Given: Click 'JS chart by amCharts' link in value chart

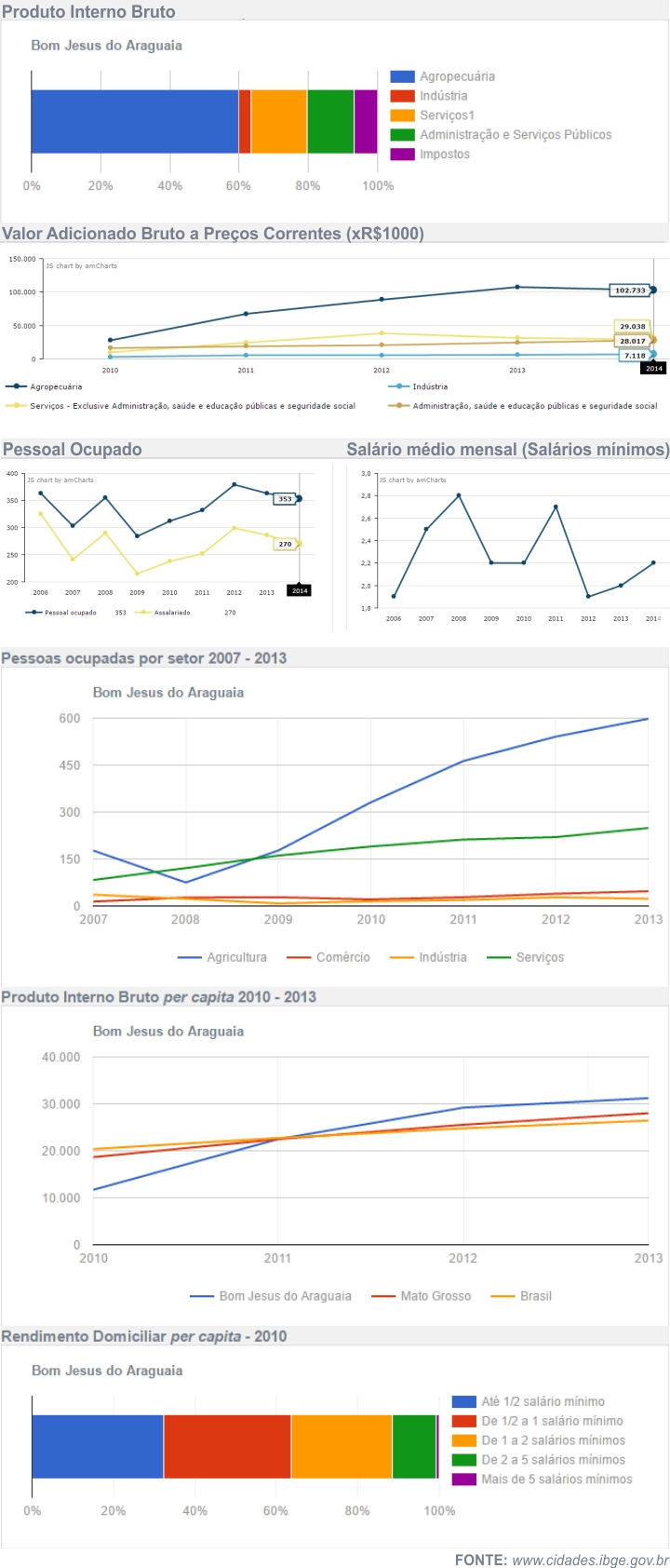Looking at the screenshot, I should coord(82,266).
